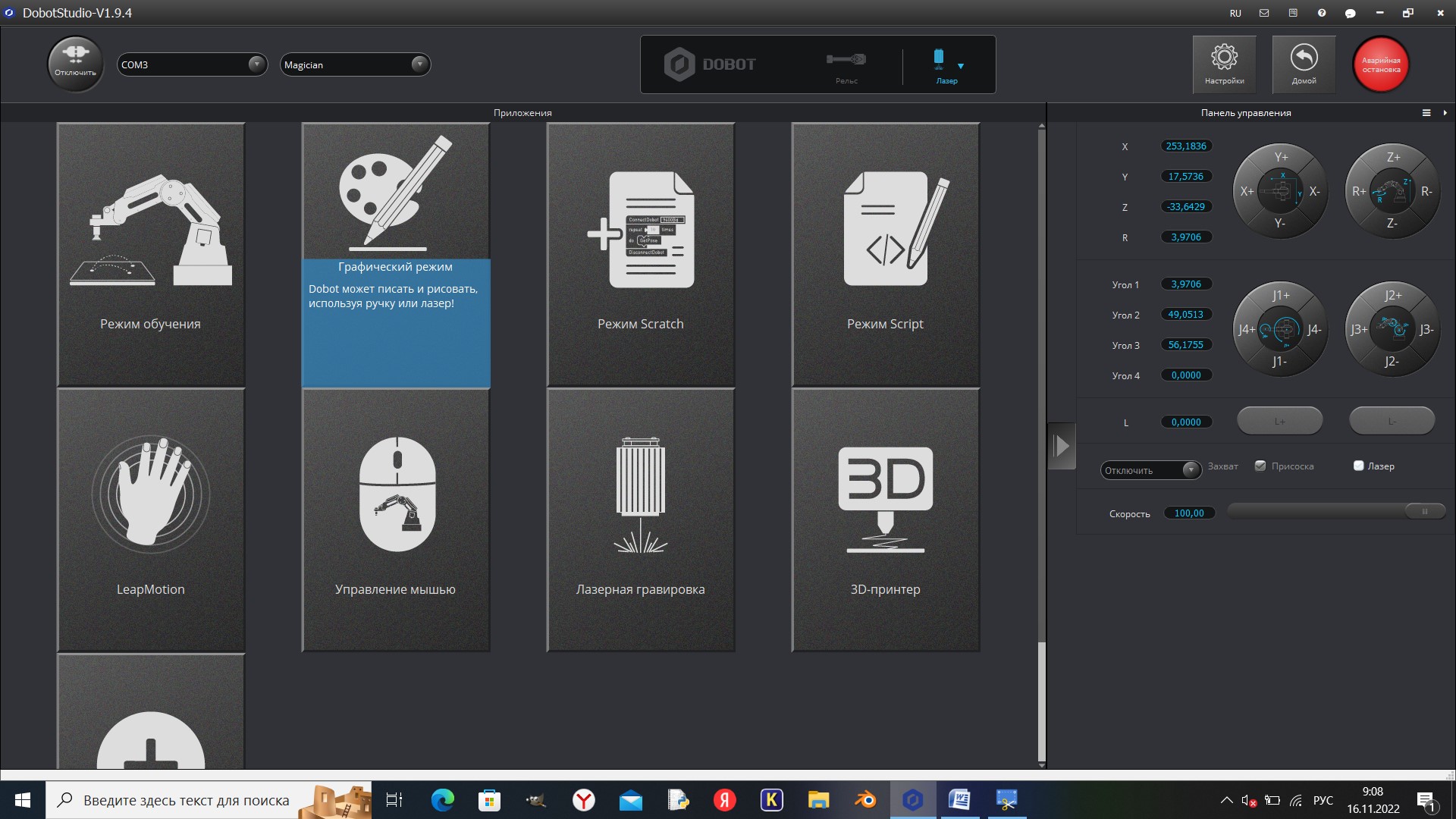
Task: Click the Z coordinate value -33,6429
Action: pos(1186,206)
